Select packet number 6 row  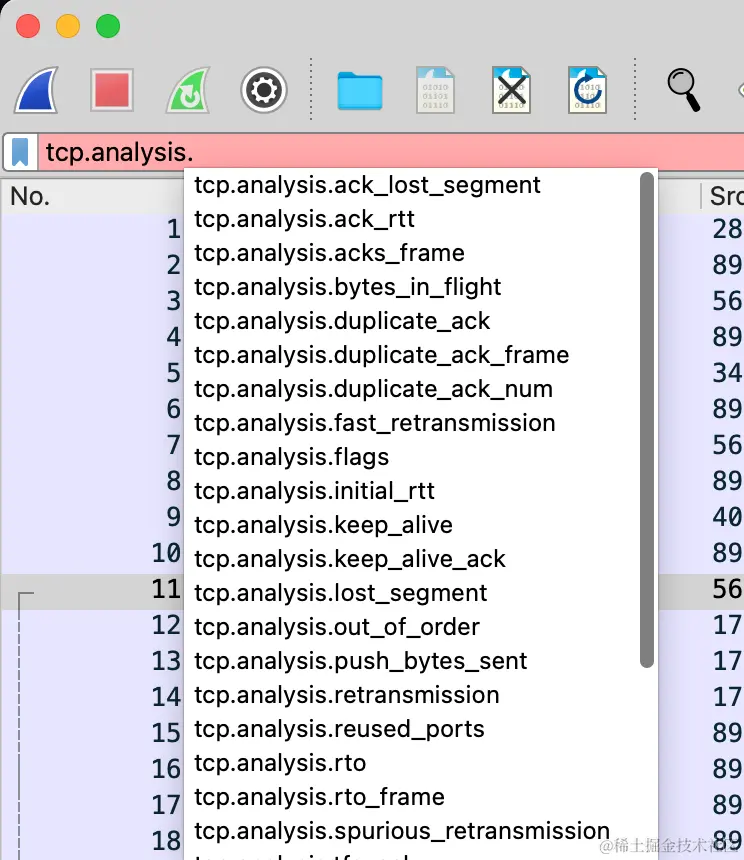(92, 409)
